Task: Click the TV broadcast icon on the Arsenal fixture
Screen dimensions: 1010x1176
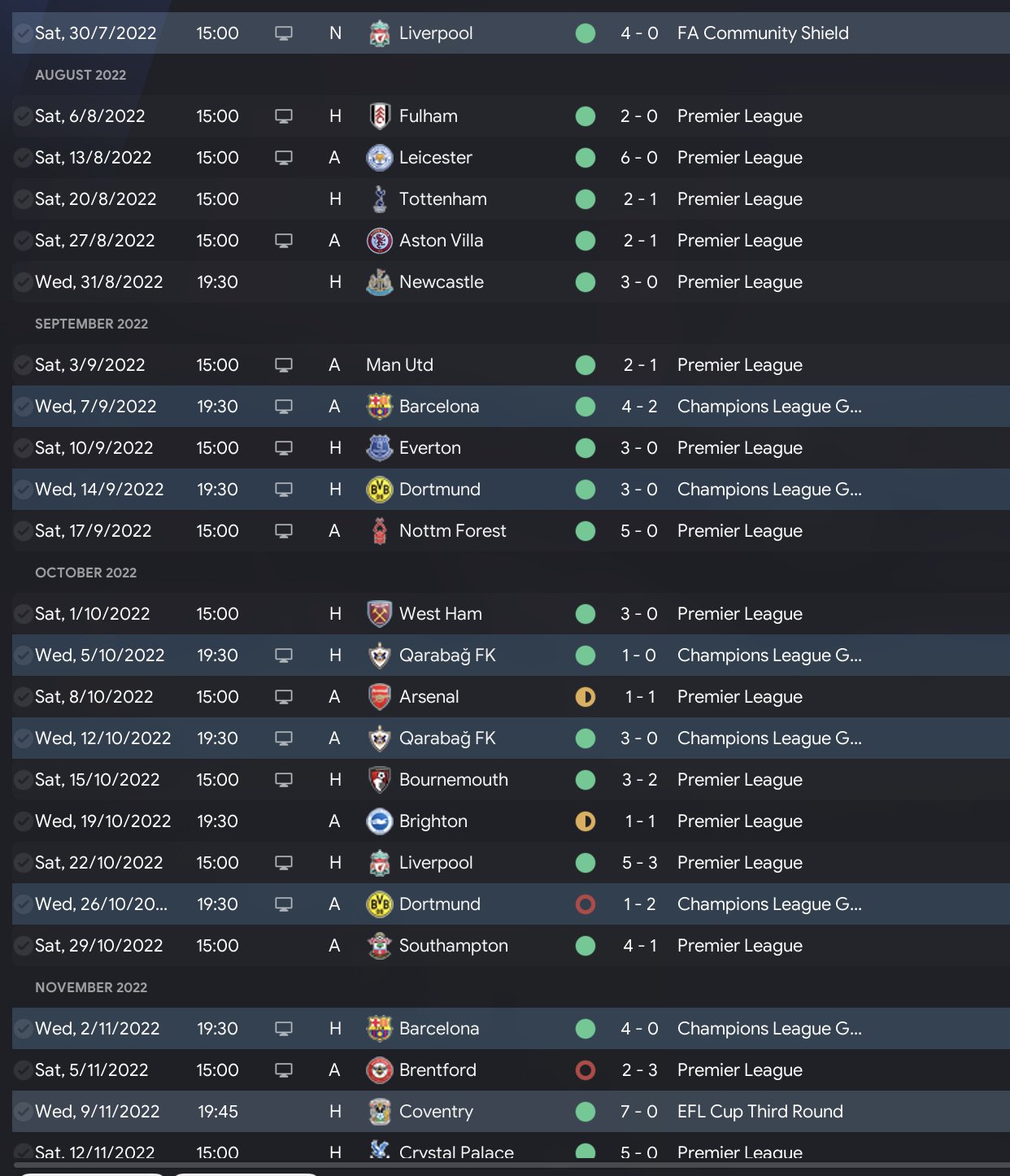Action: (283, 697)
